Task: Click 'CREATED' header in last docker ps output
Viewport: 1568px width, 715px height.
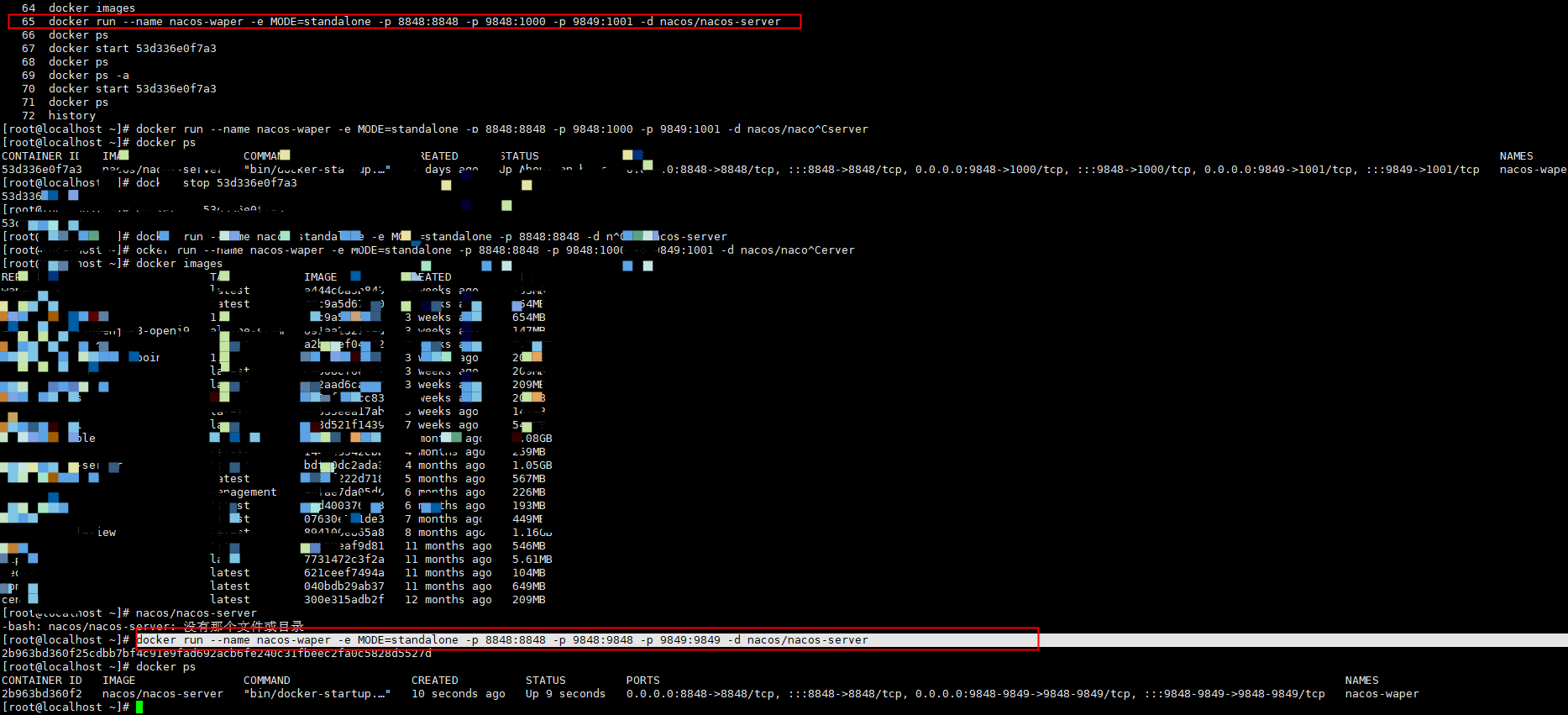Action: tap(434, 680)
